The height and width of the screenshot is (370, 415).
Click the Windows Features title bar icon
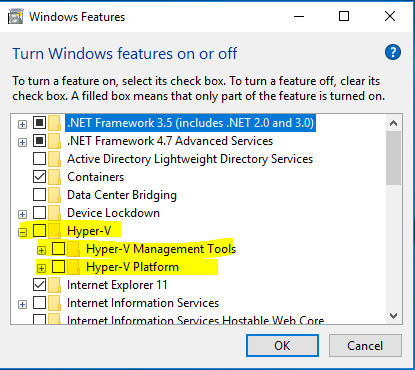[x=16, y=17]
